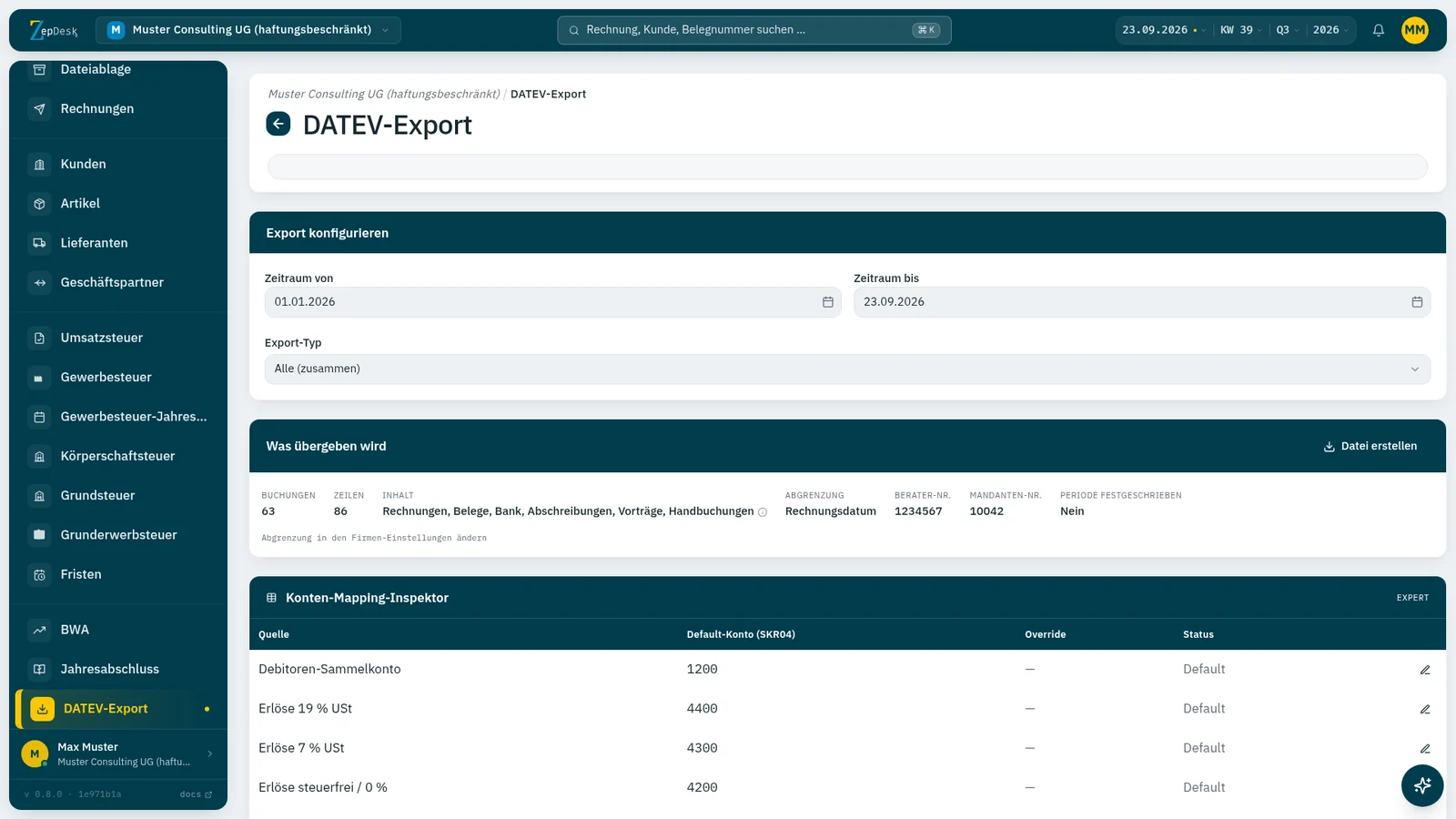Click the Grundsteuer icon
Image resolution: width=1456 pixels, height=819 pixels.
click(x=39, y=496)
